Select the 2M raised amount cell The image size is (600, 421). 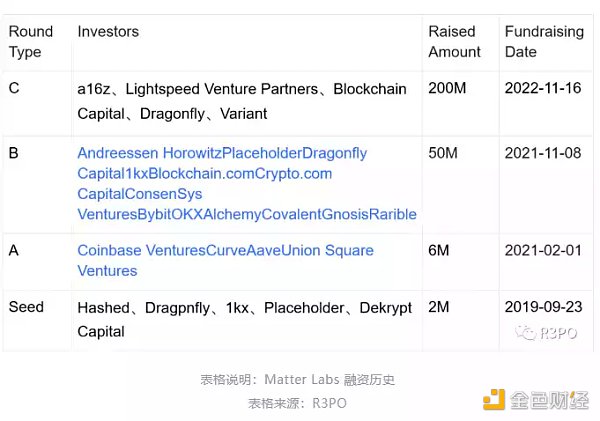click(438, 307)
